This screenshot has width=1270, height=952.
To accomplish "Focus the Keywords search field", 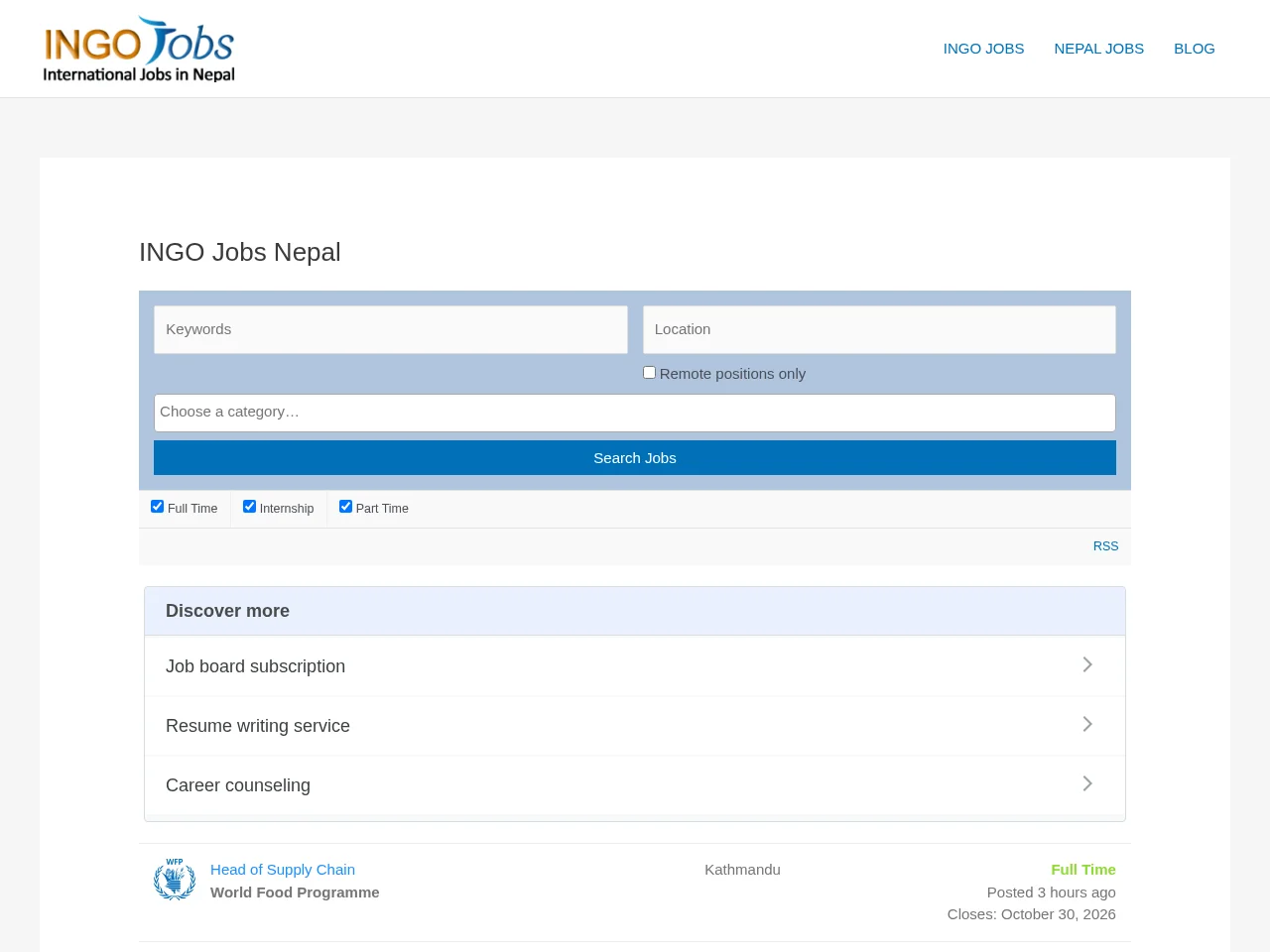I will pyautogui.click(x=391, y=329).
